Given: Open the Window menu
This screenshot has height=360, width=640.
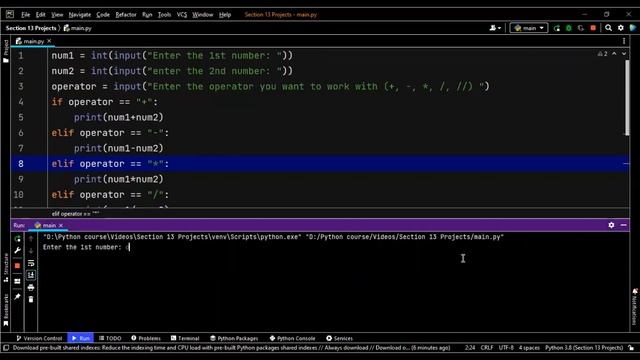Looking at the screenshot, I should coord(202,15).
